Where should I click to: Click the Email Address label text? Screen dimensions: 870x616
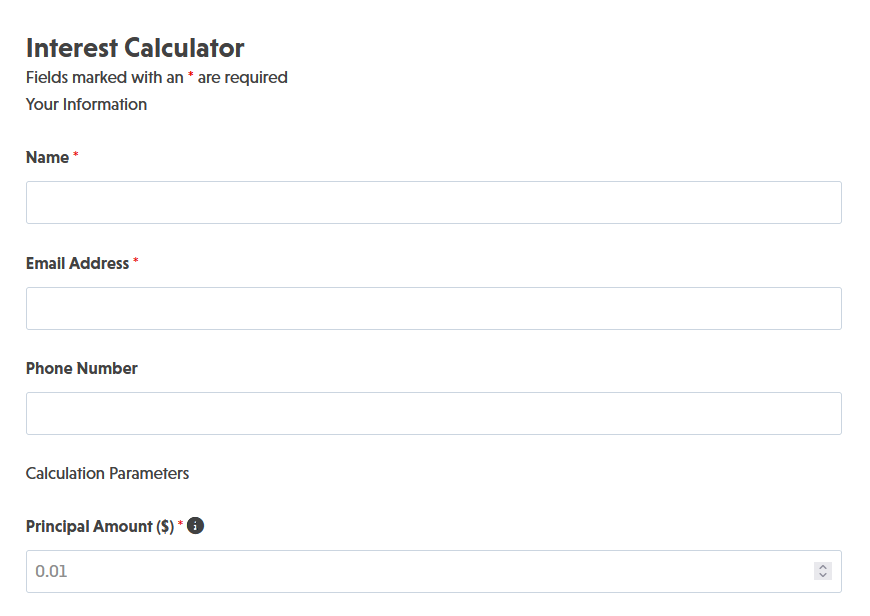pyautogui.click(x=77, y=263)
